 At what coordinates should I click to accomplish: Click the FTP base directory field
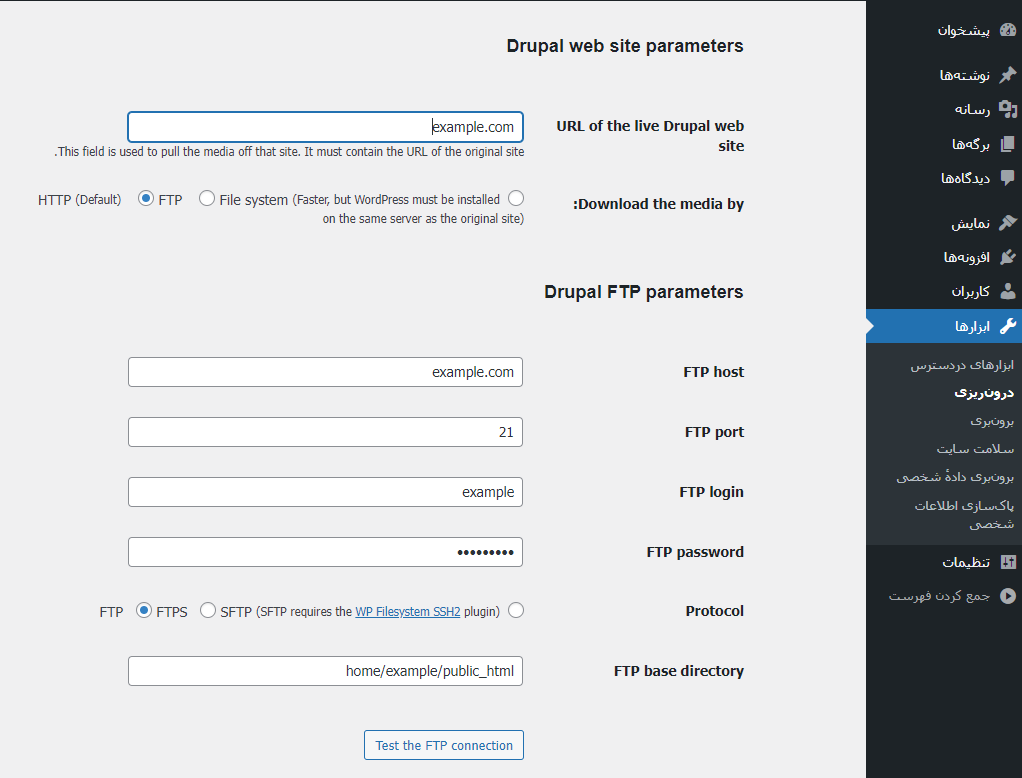tap(325, 671)
